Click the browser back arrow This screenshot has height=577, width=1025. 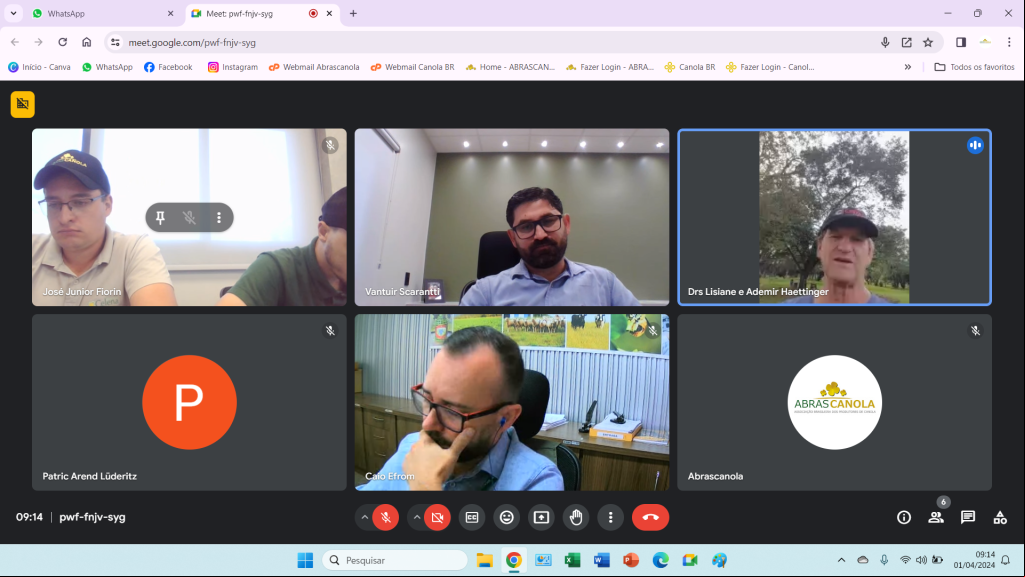tap(14, 42)
